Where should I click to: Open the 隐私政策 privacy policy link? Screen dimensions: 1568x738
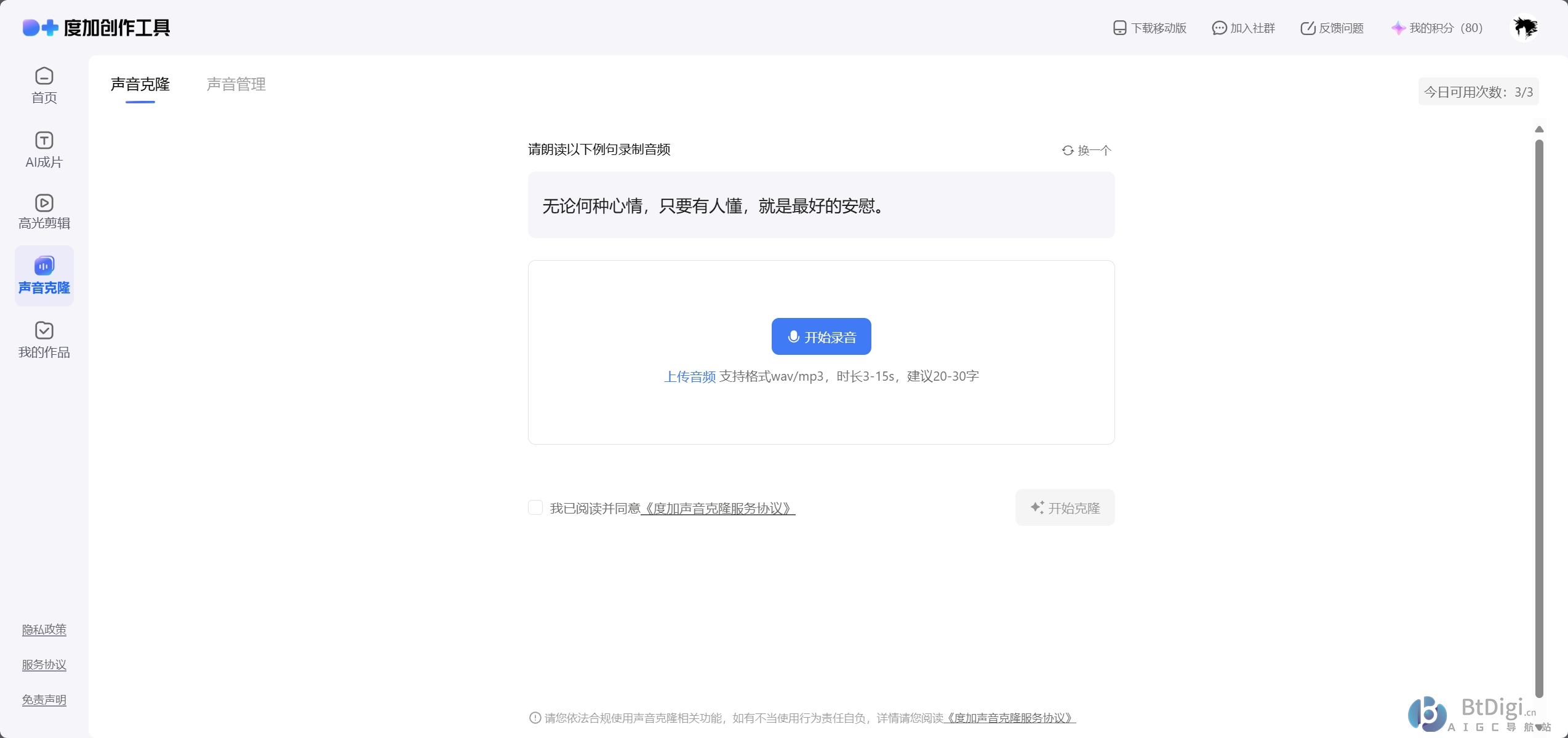tap(44, 629)
